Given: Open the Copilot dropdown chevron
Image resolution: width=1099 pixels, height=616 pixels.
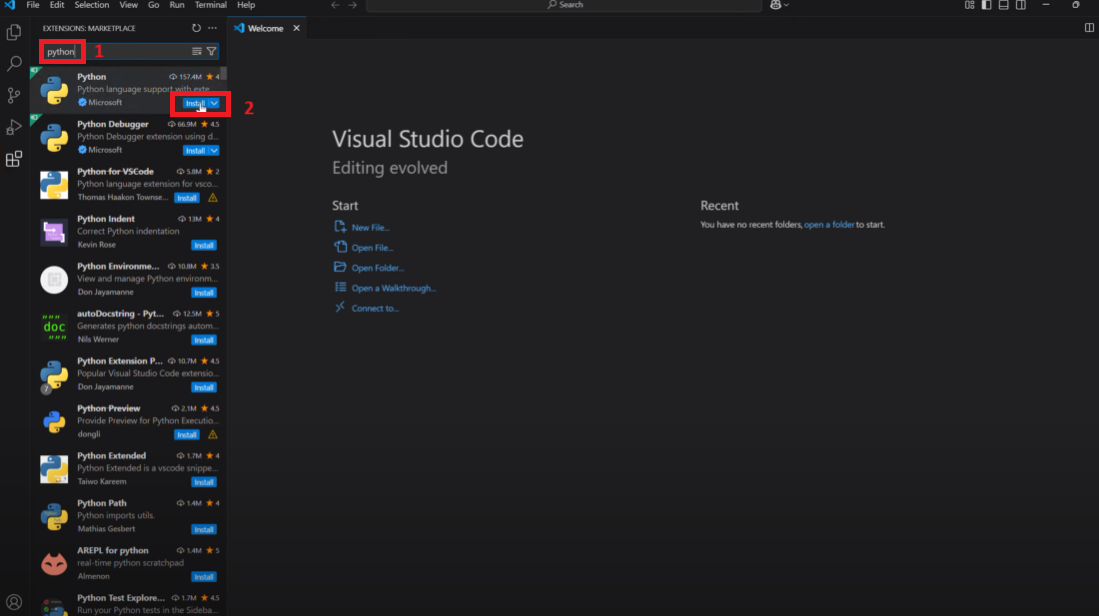Looking at the screenshot, I should [786, 5].
